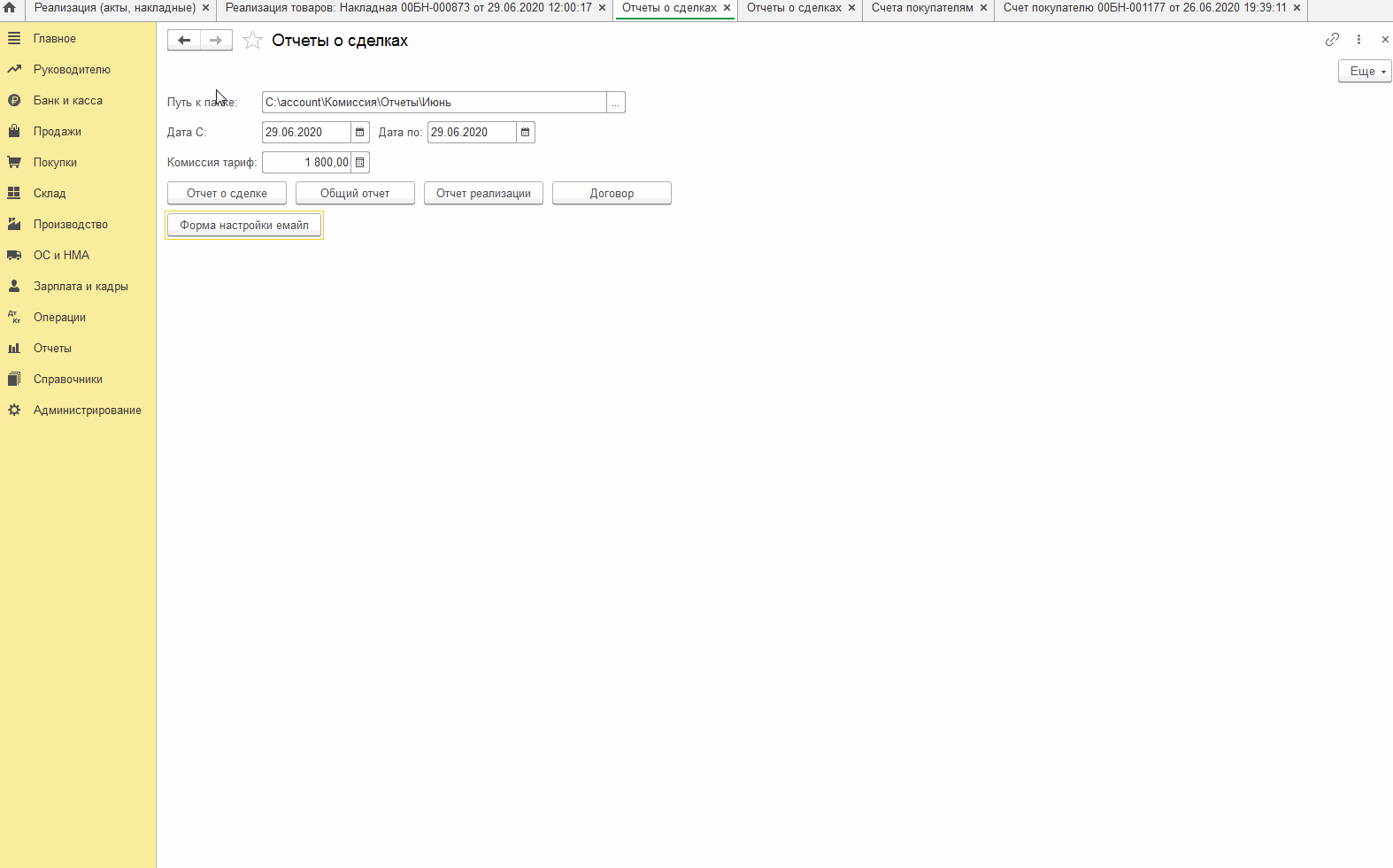Switch to the Счета покупателям tab
Screen dimensions: 1393x868
click(921, 8)
